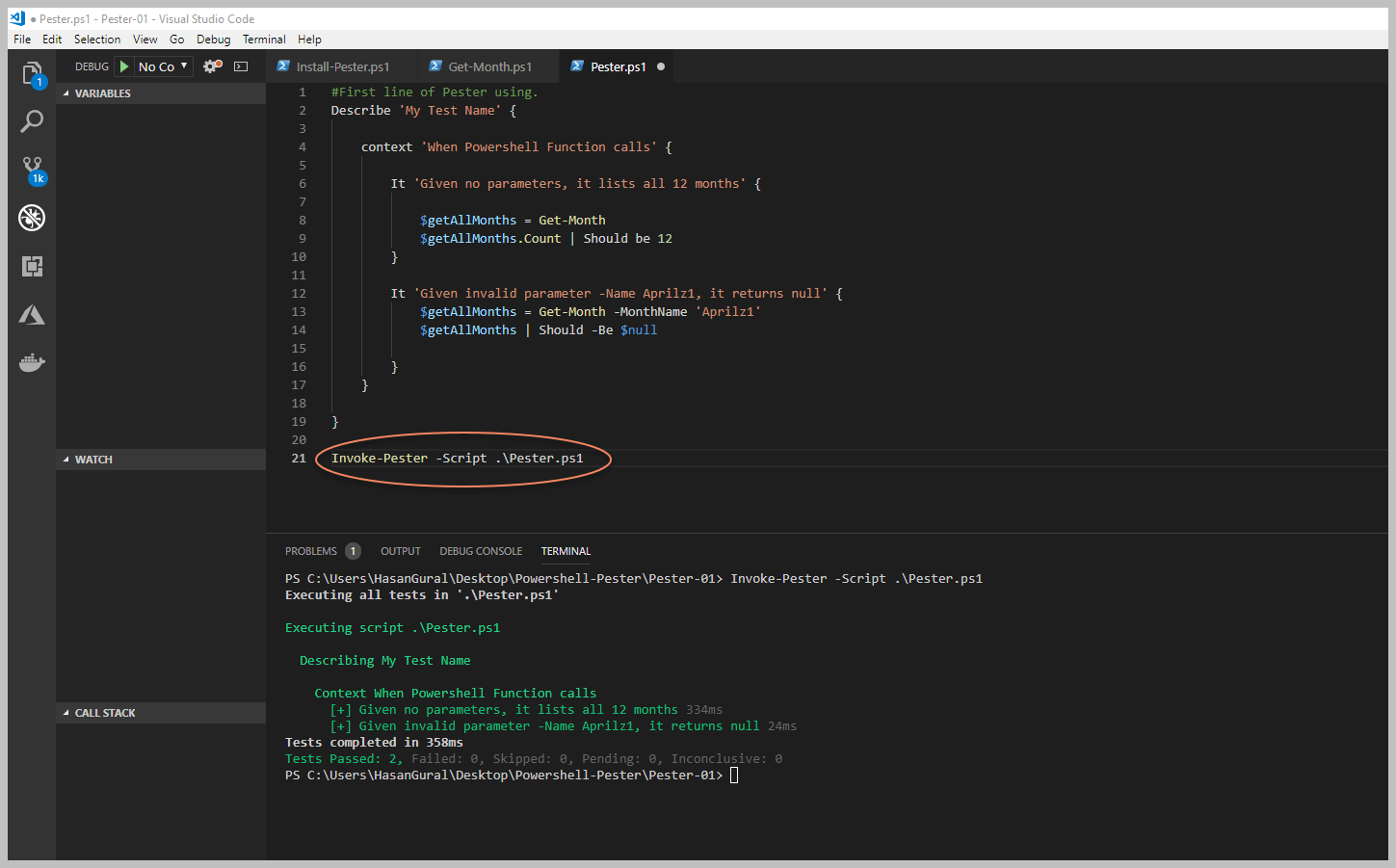Open the Go menu
Image resolution: width=1396 pixels, height=868 pixels.
coord(177,39)
